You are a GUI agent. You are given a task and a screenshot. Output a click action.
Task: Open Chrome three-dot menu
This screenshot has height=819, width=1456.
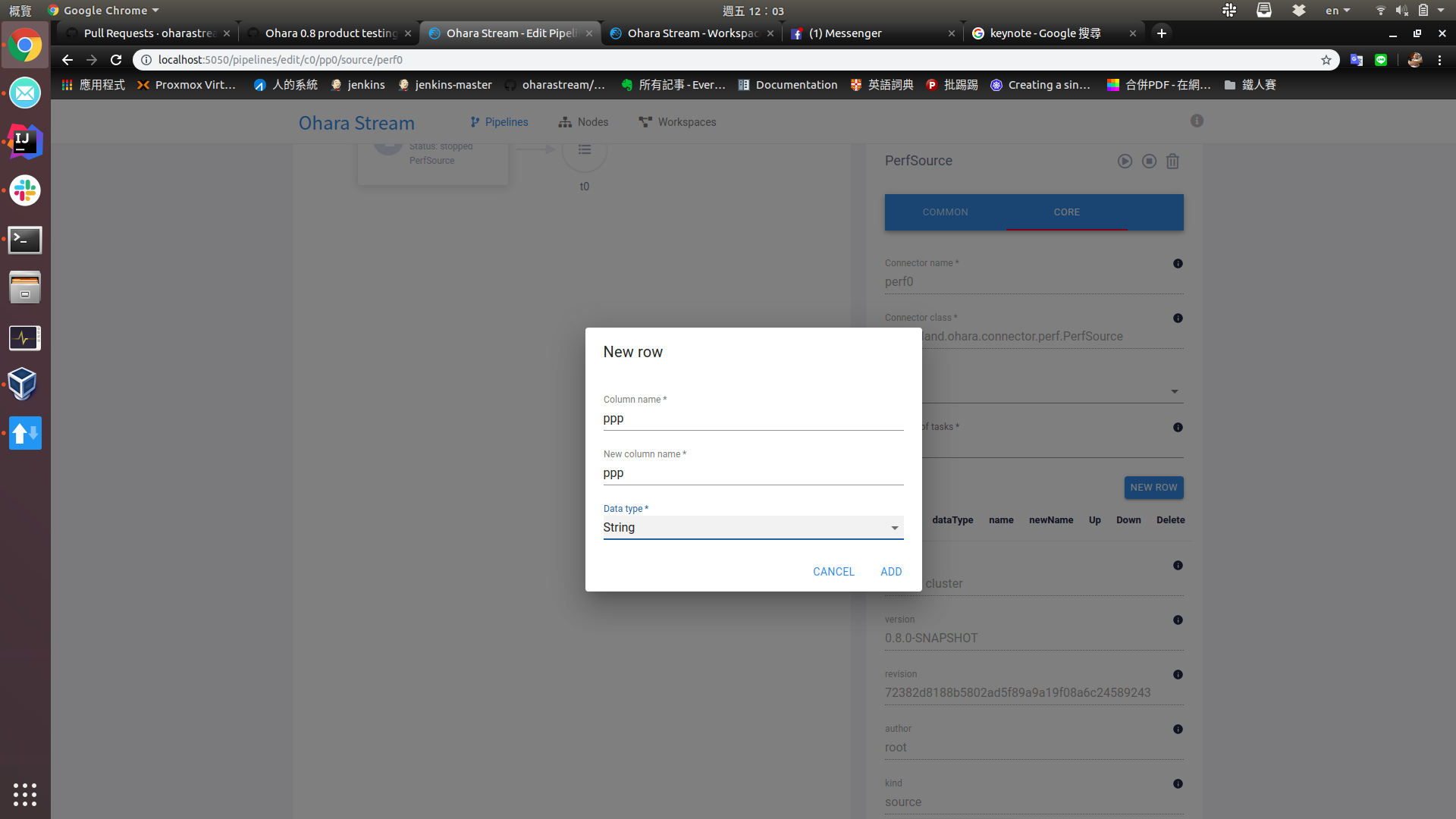(1439, 60)
